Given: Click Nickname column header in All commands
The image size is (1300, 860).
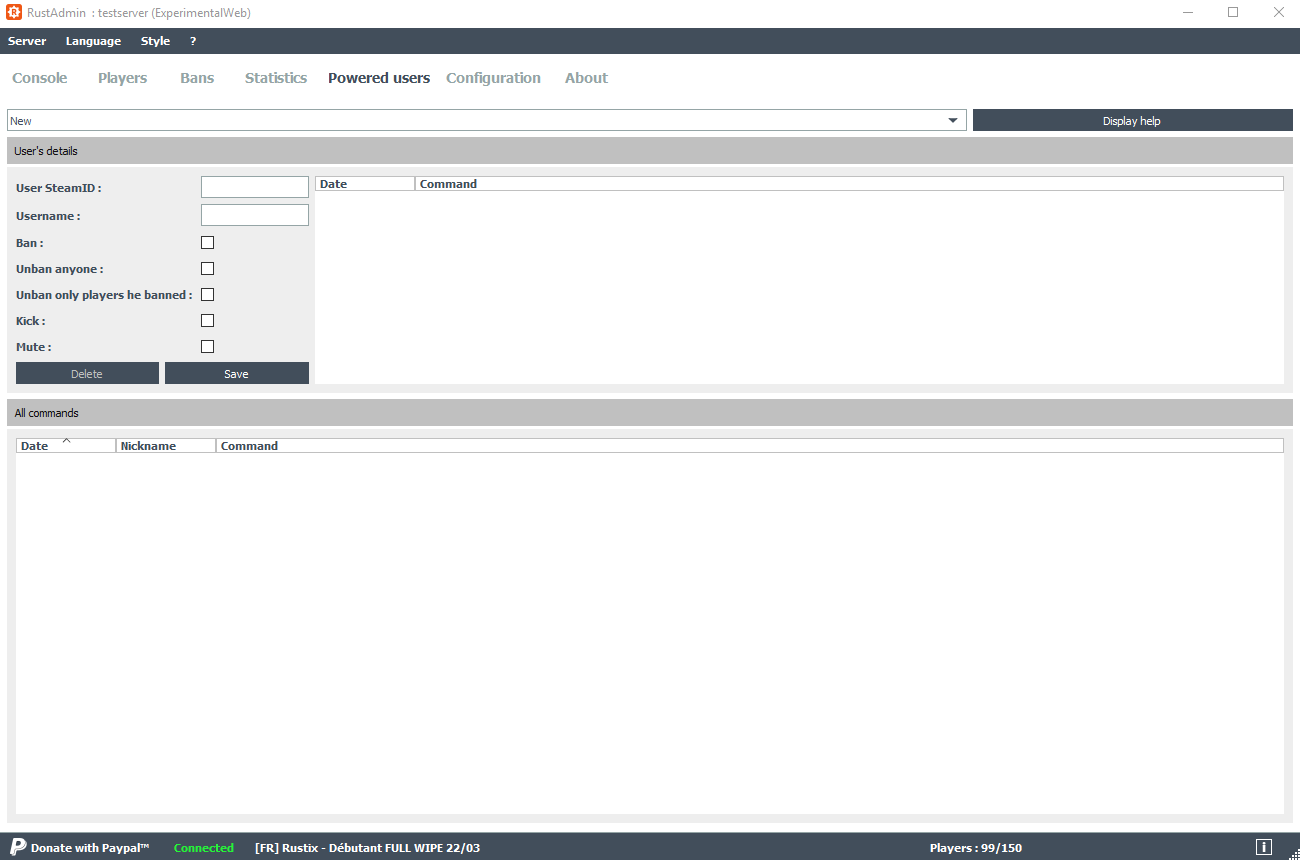Looking at the screenshot, I should point(166,446).
